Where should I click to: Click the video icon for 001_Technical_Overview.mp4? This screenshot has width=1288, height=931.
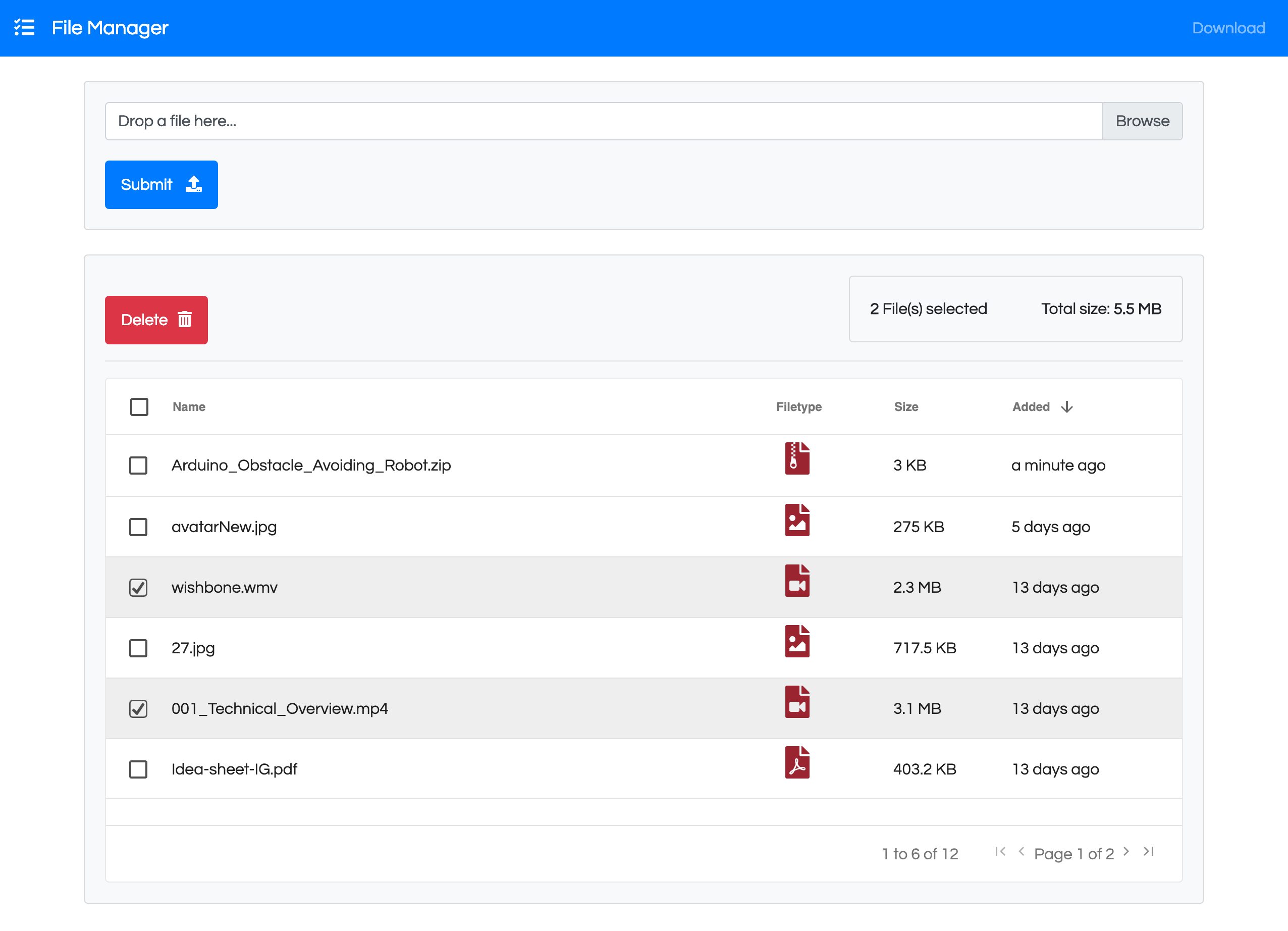(797, 701)
